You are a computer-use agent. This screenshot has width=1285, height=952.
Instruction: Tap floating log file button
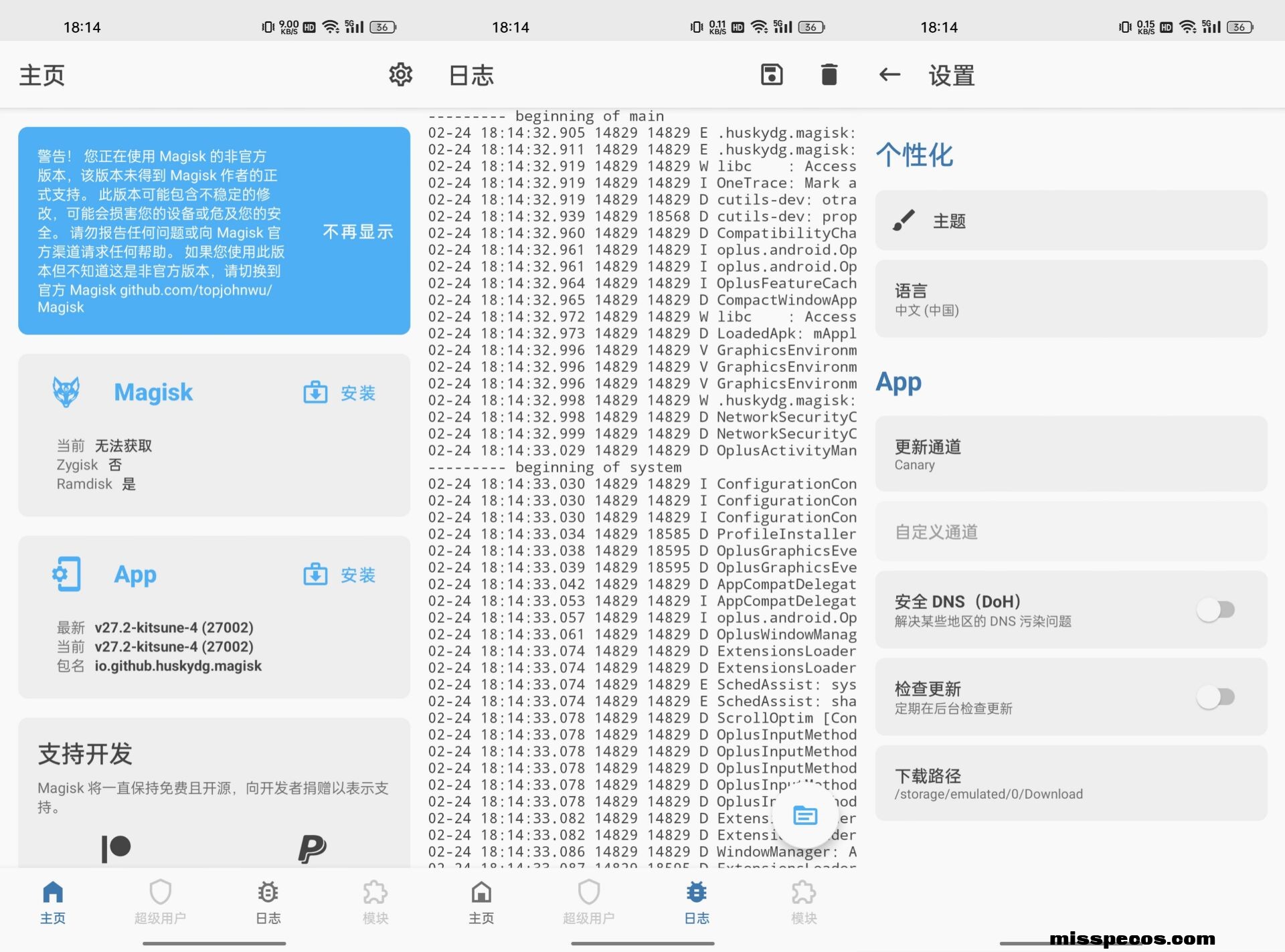click(805, 816)
